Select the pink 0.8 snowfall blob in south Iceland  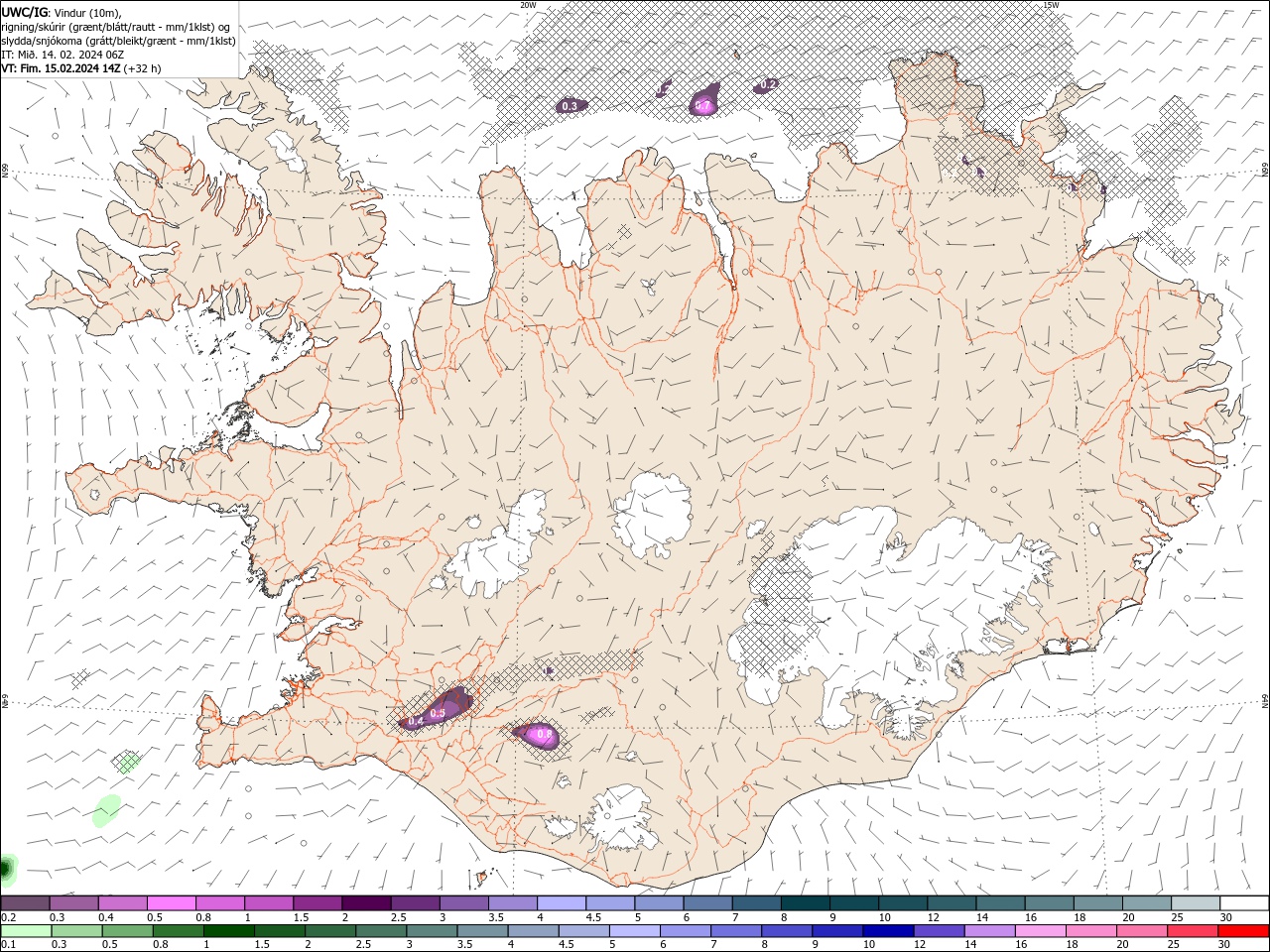[x=537, y=735]
